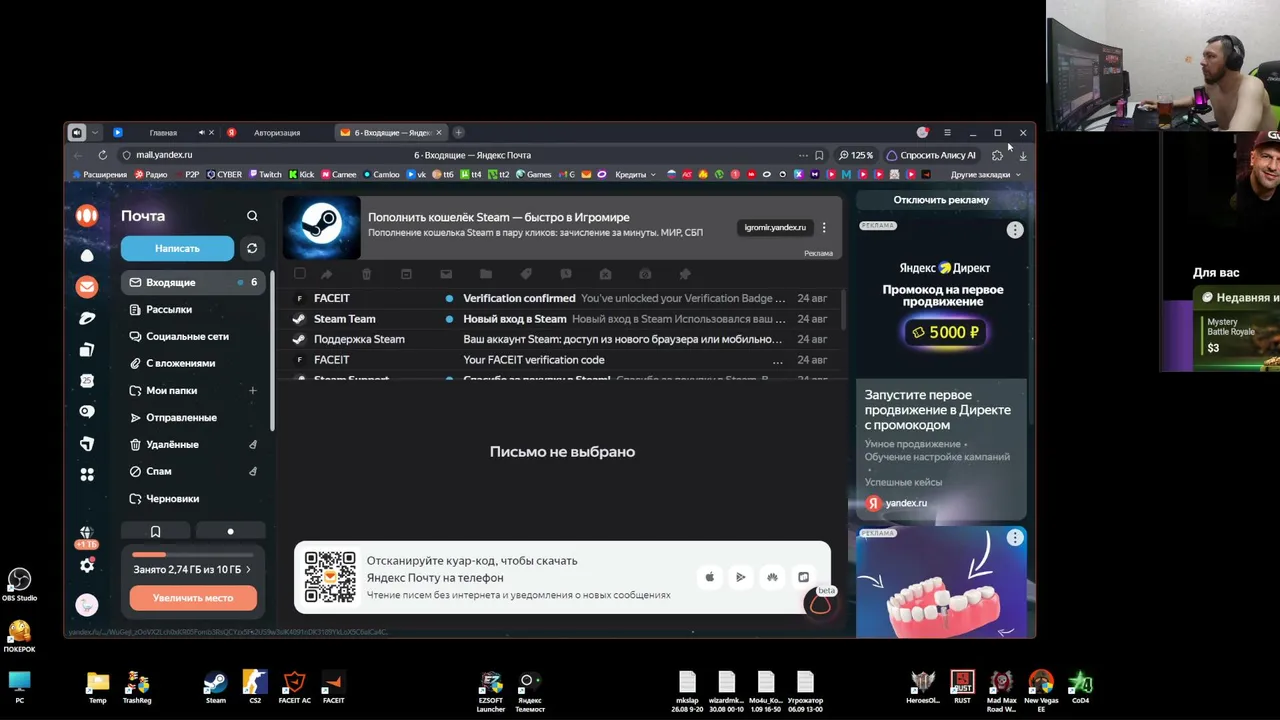
Task: Click the Archive icon in mail toolbar
Action: click(x=406, y=274)
